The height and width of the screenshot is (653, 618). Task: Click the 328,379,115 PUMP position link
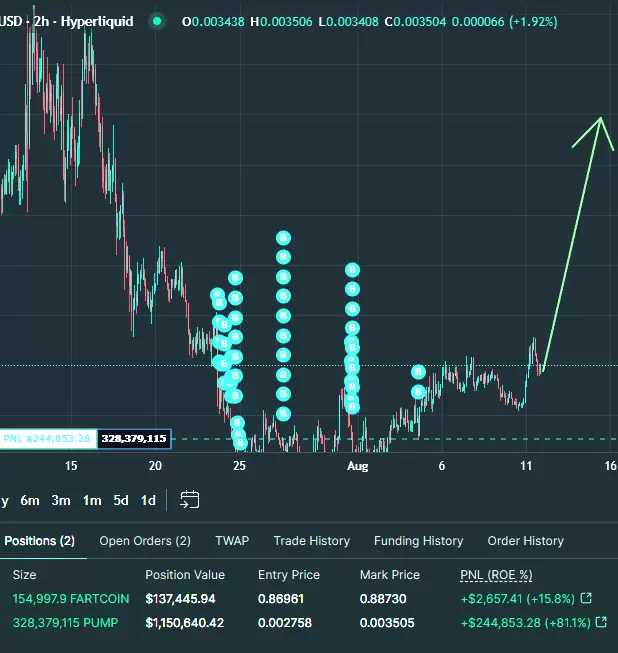click(65, 623)
